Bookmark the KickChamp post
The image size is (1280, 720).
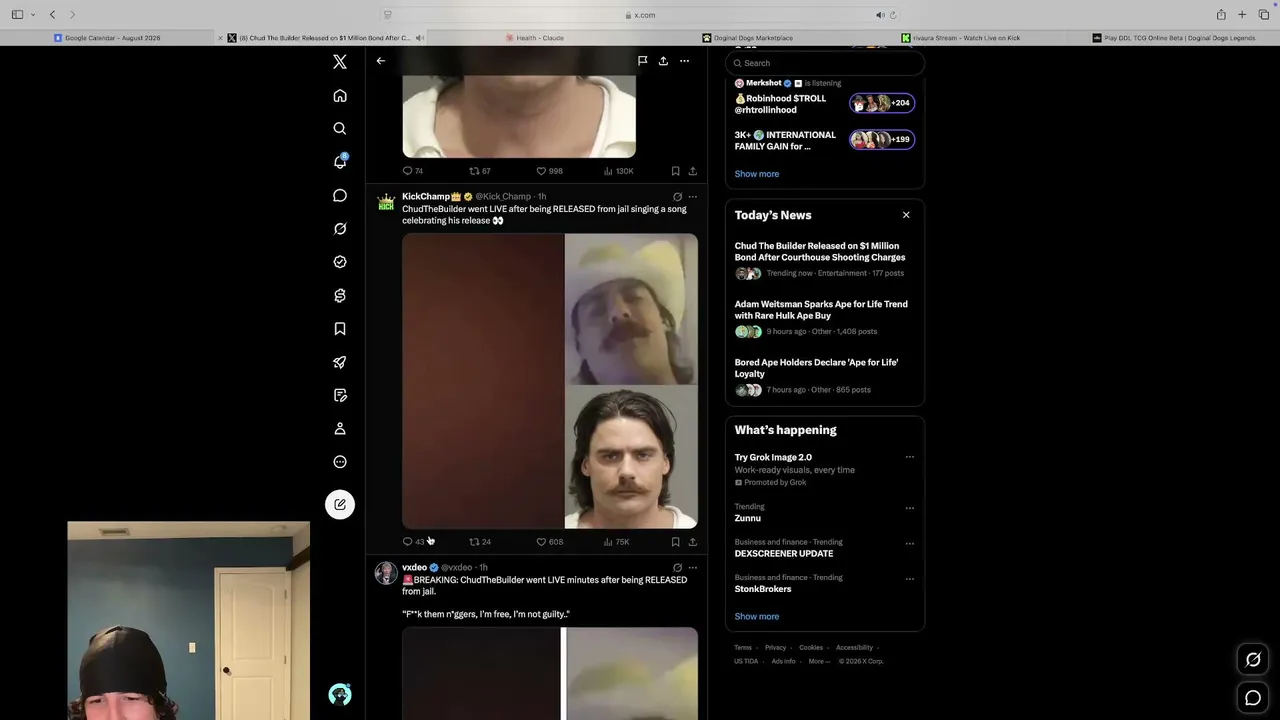[x=676, y=542]
